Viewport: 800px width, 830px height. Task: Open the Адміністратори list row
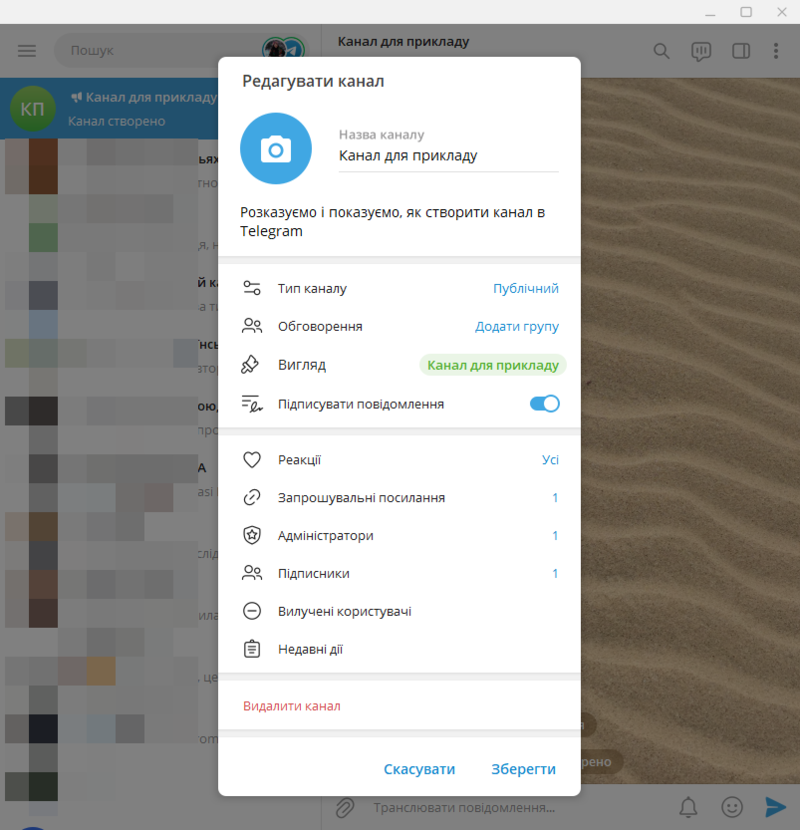399,536
